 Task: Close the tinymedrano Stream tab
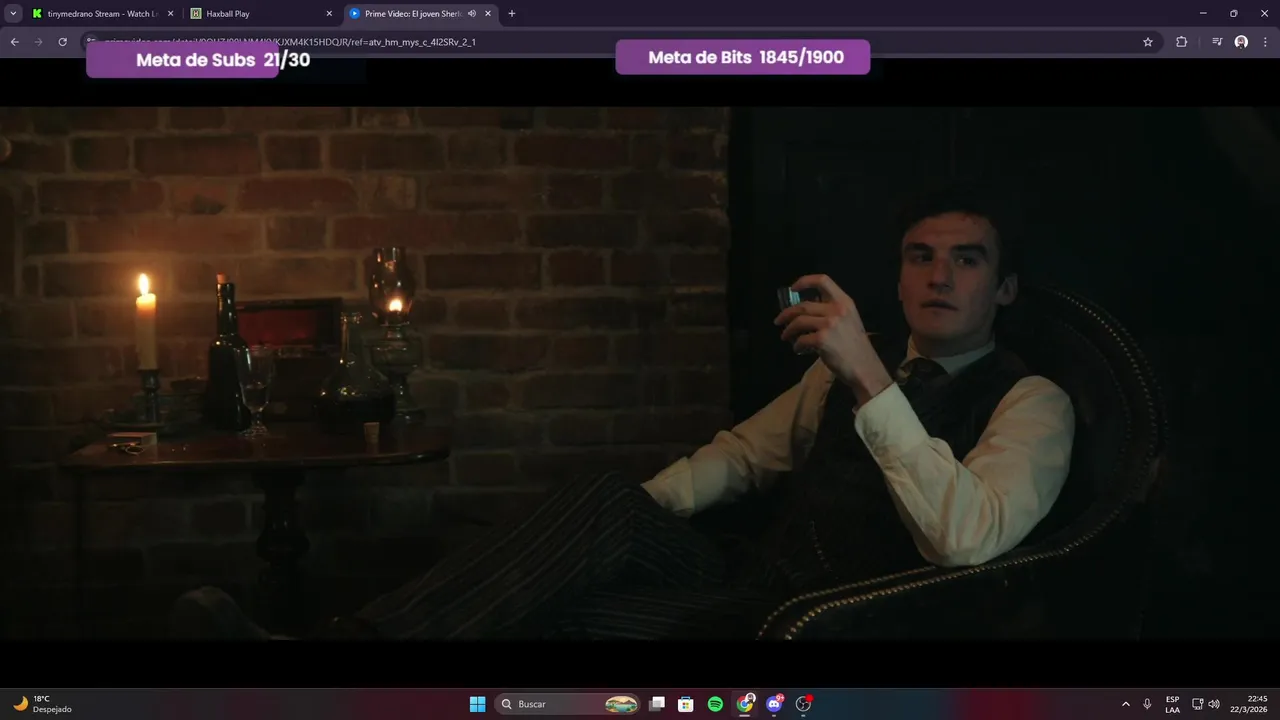coord(170,14)
